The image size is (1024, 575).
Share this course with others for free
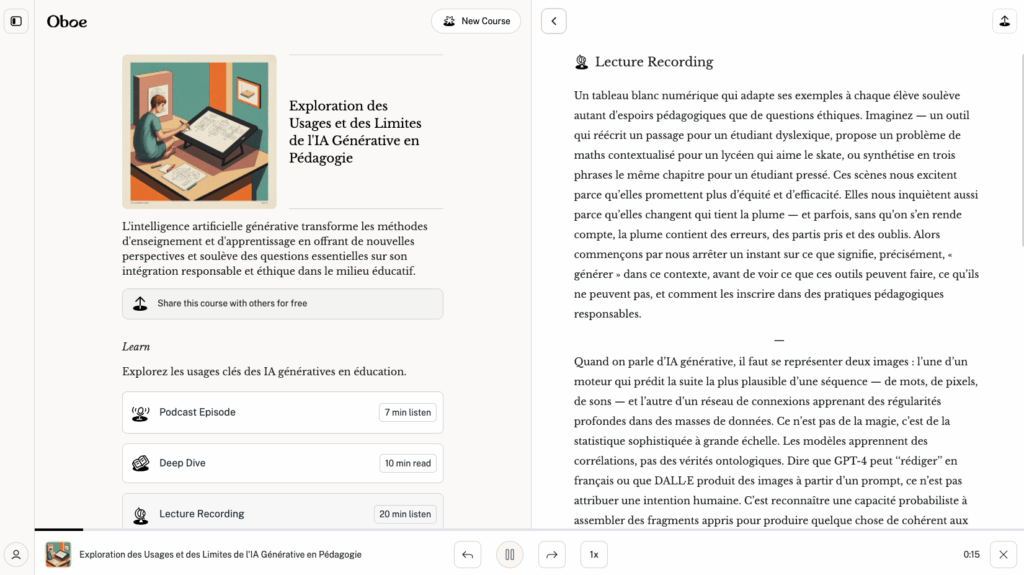(282, 304)
